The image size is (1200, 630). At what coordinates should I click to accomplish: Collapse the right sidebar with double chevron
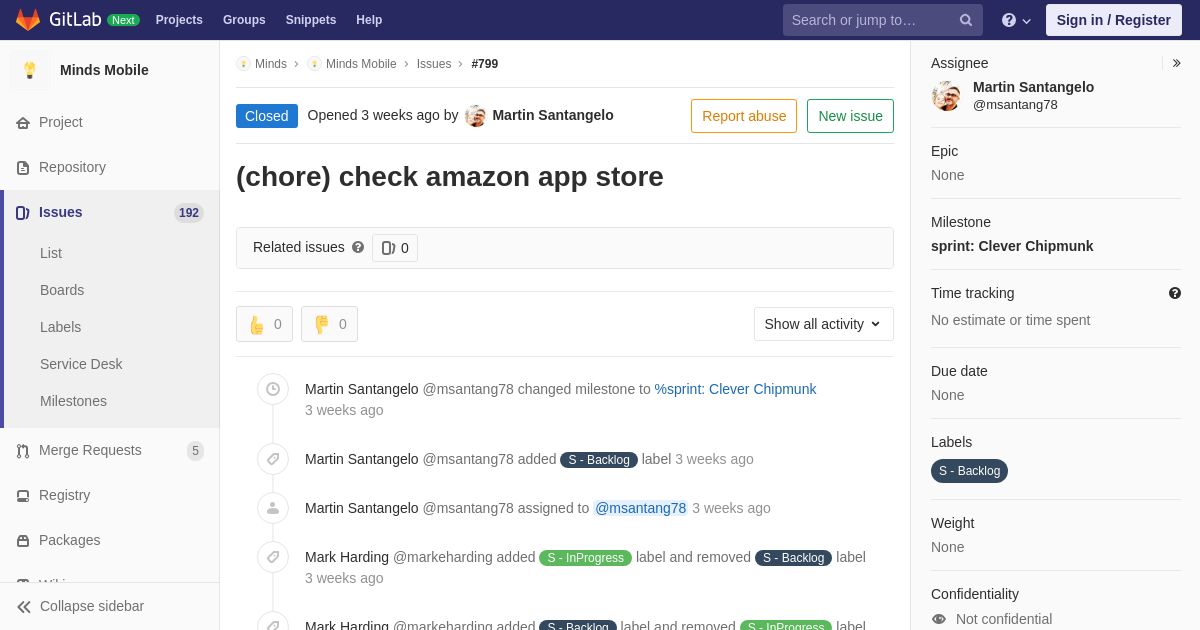pyautogui.click(x=1176, y=63)
